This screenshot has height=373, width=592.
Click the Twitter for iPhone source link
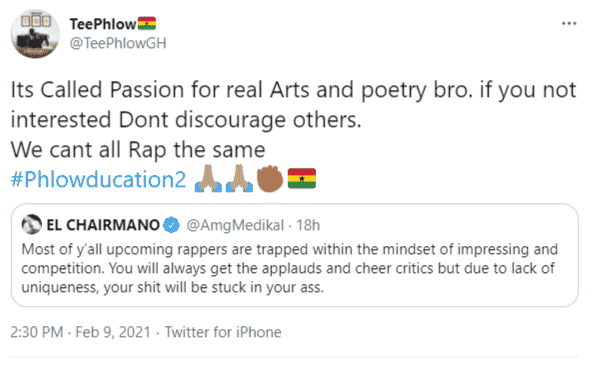pos(223,332)
